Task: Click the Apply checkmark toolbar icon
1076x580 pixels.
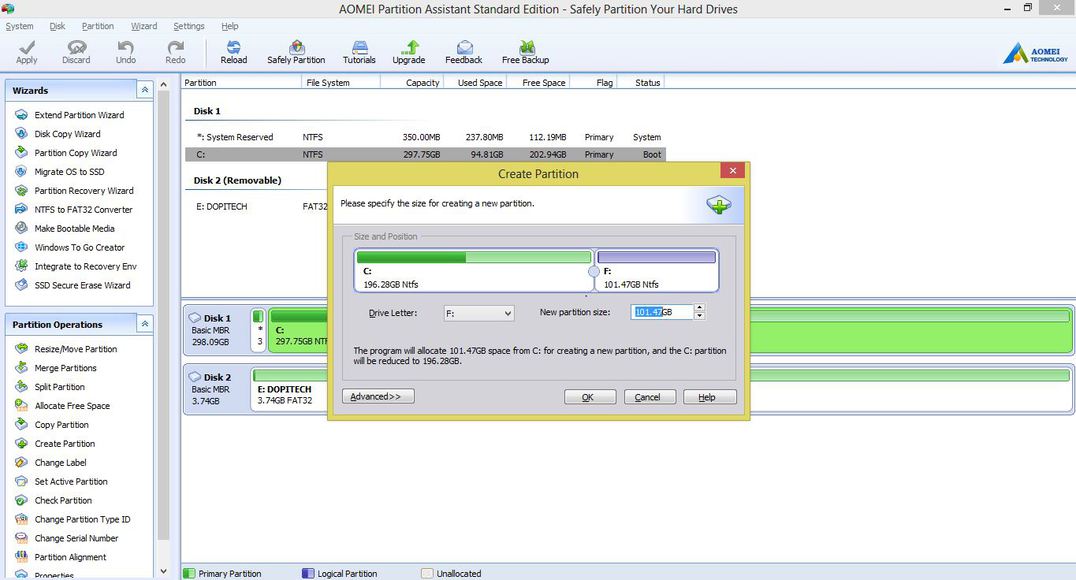Action: tap(27, 48)
